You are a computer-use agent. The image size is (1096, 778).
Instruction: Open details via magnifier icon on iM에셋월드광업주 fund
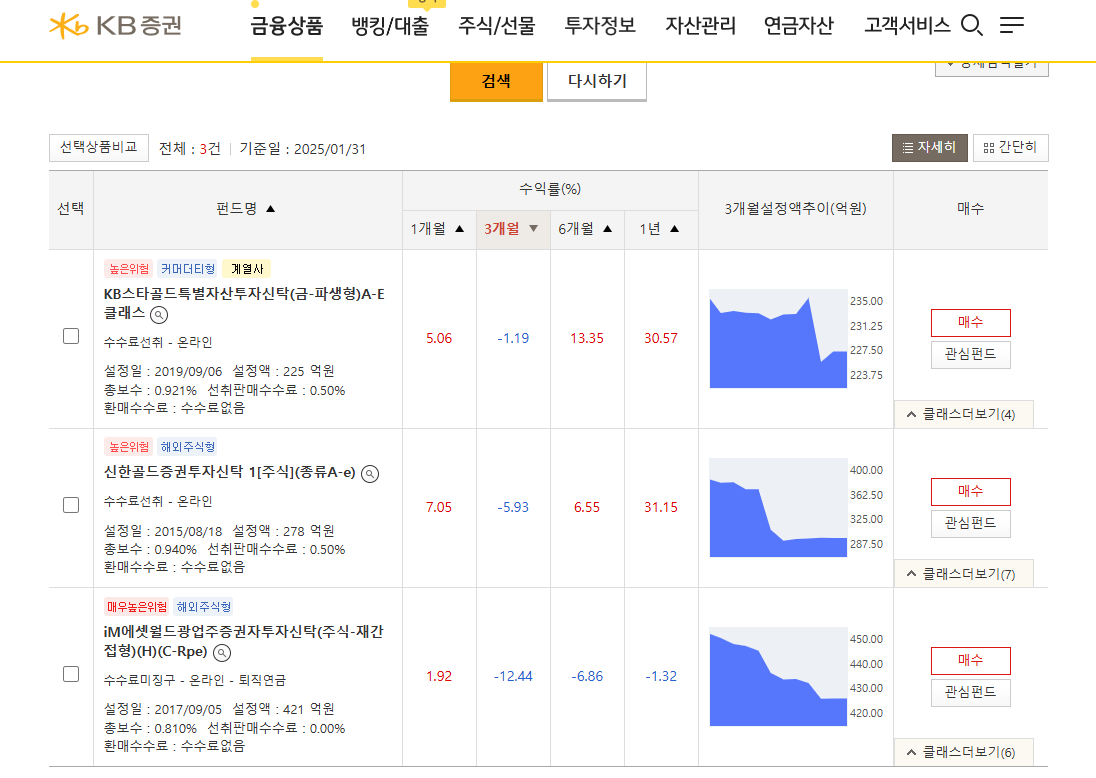(222, 651)
